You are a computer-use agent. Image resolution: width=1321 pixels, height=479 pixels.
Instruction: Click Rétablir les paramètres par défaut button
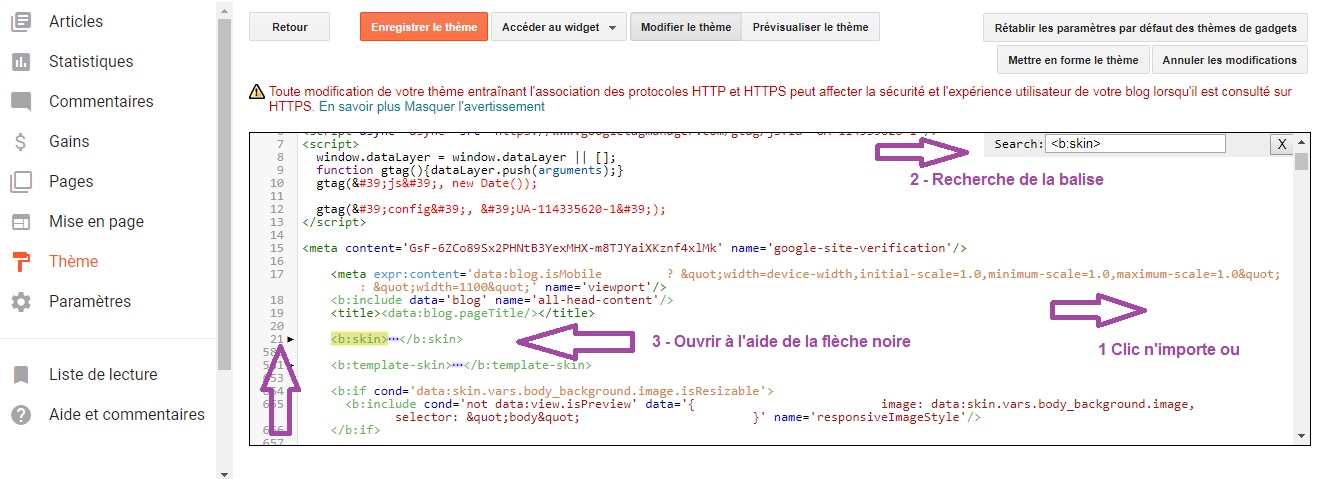[x=1146, y=28]
